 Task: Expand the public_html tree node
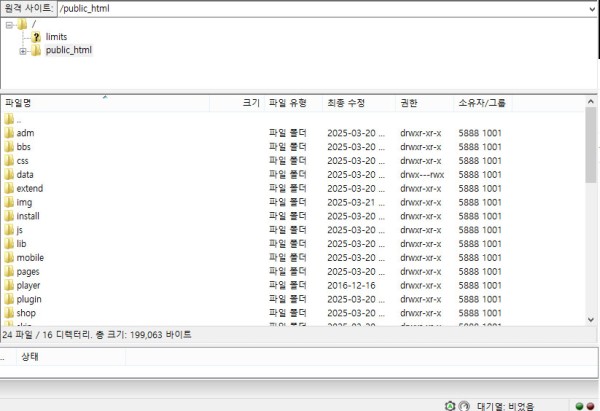point(23,50)
